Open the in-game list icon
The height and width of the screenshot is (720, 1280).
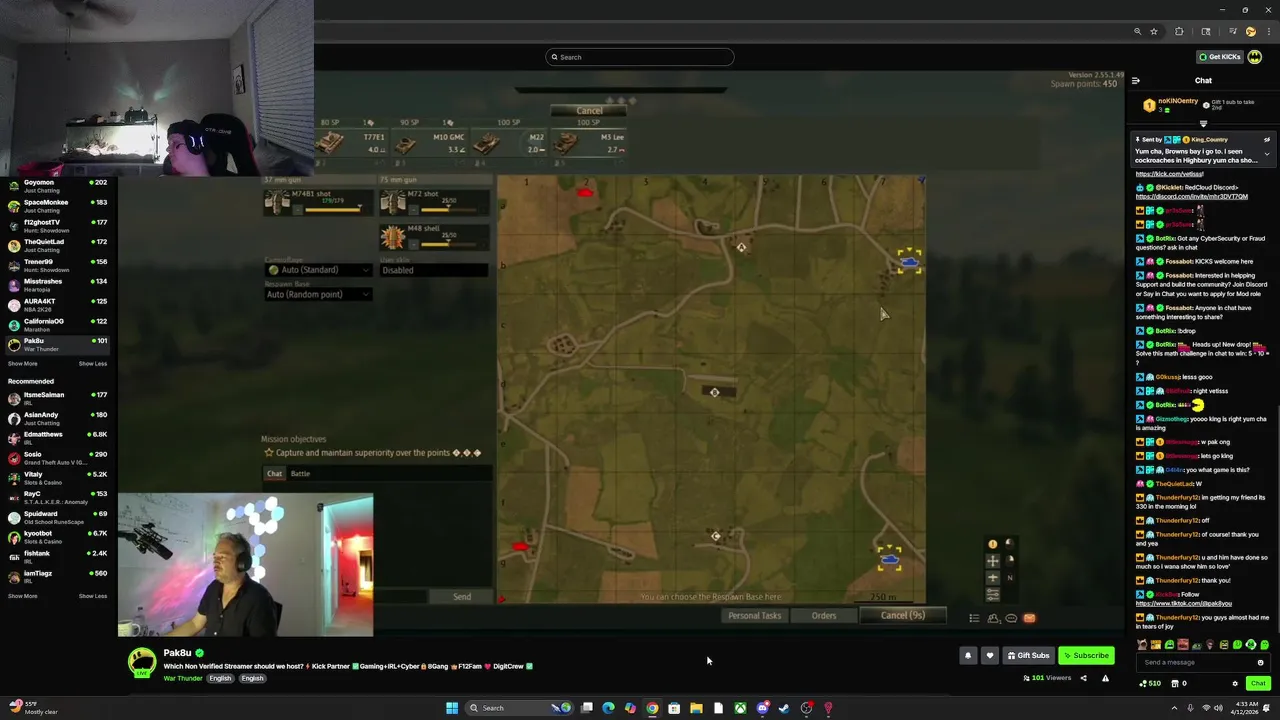(x=974, y=618)
